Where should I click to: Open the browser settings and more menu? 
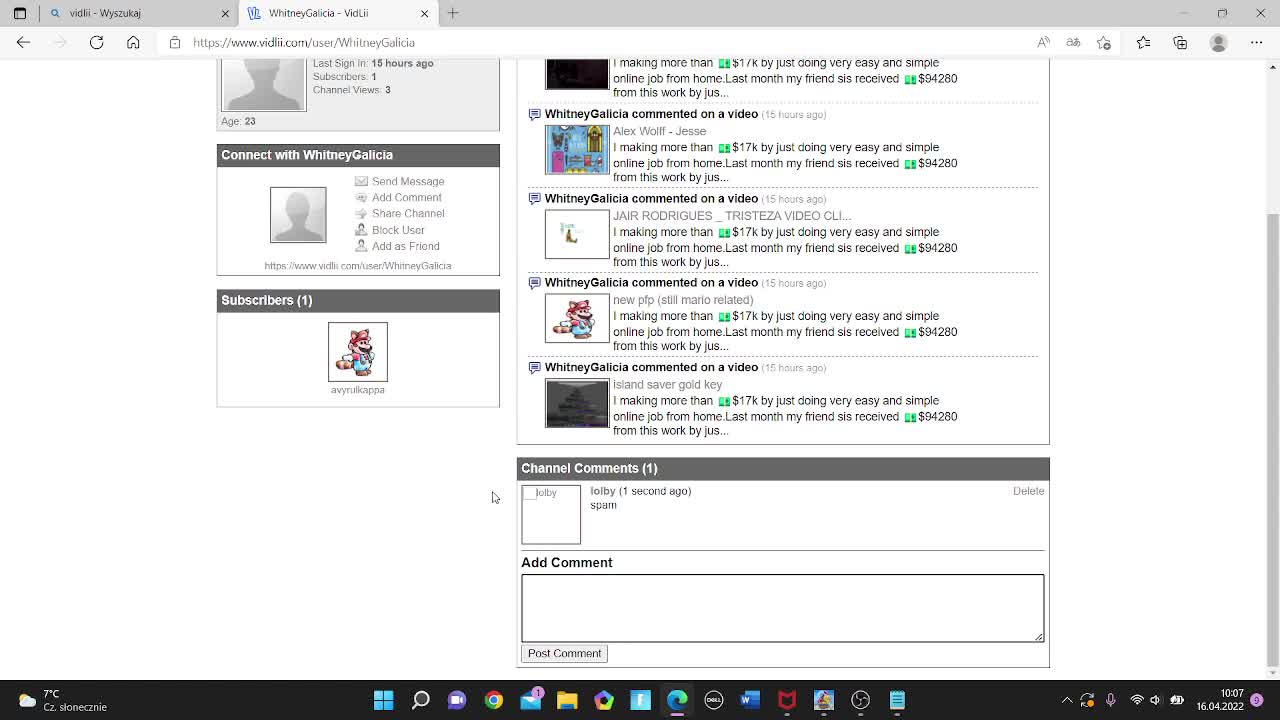(x=1257, y=42)
